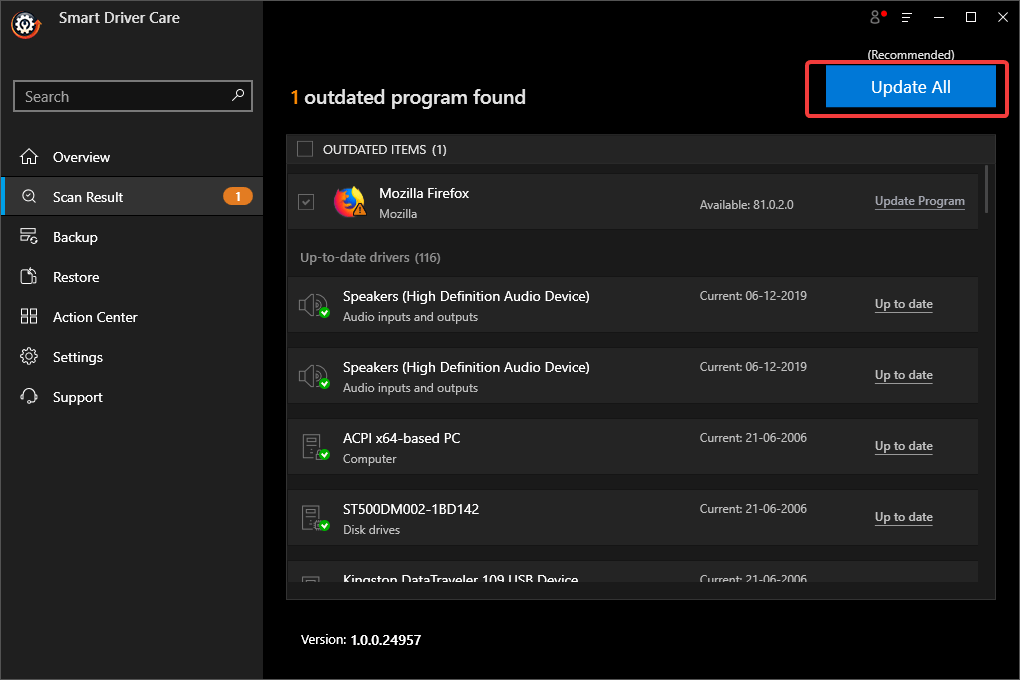The width and height of the screenshot is (1020, 680).
Task: Click Update Program for Mozilla Firefox
Action: (x=919, y=200)
